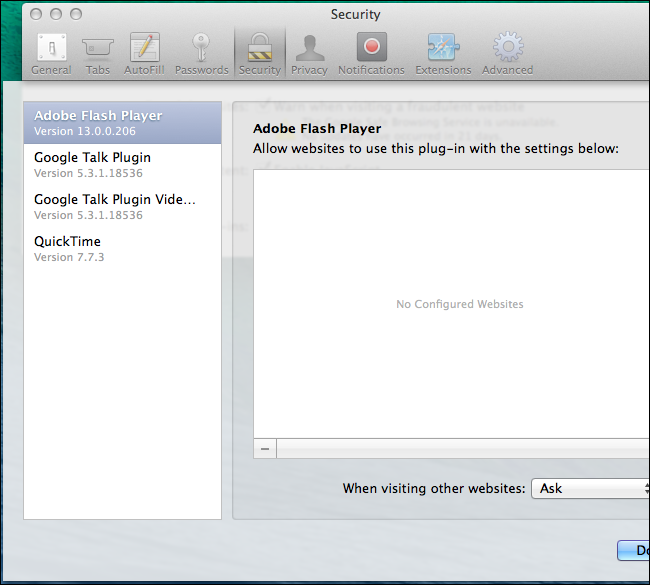
Task: Open the General preferences pane
Action: (51, 54)
